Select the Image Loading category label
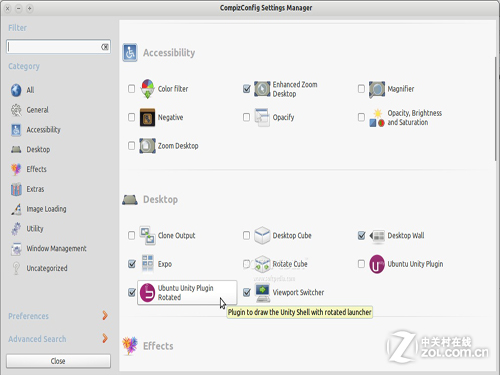Image resolution: width=500 pixels, height=375 pixels. pyautogui.click(x=46, y=209)
